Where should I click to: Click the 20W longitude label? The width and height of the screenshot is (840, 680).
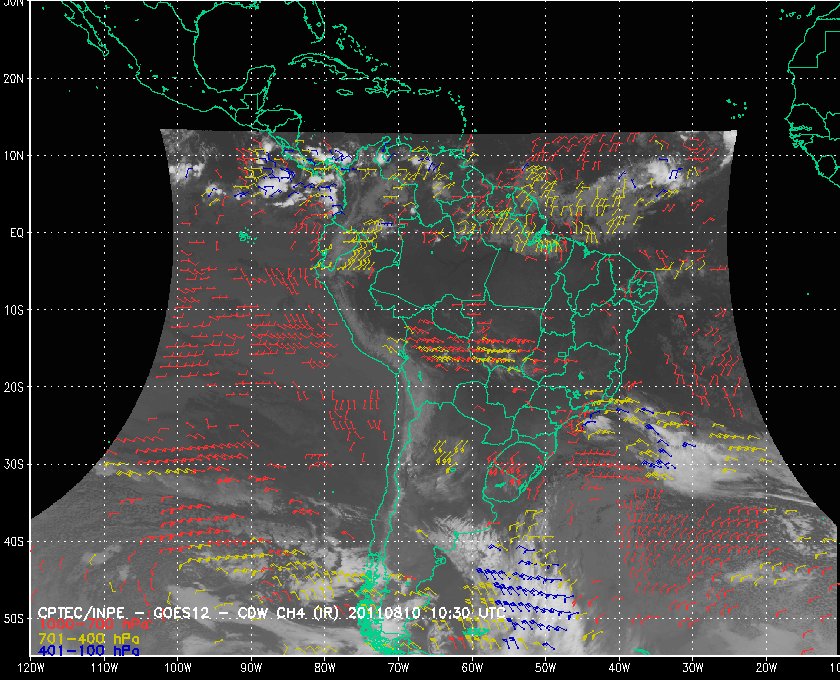pos(767,668)
